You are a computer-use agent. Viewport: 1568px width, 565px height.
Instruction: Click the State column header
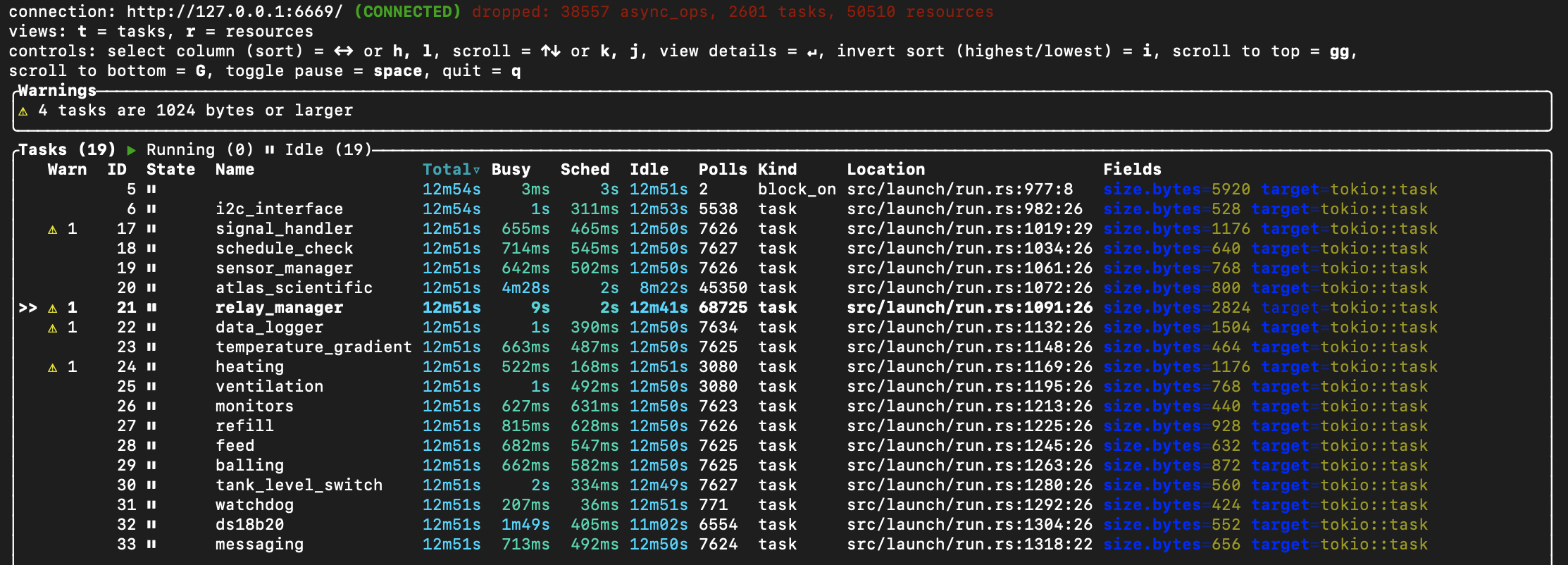click(170, 170)
